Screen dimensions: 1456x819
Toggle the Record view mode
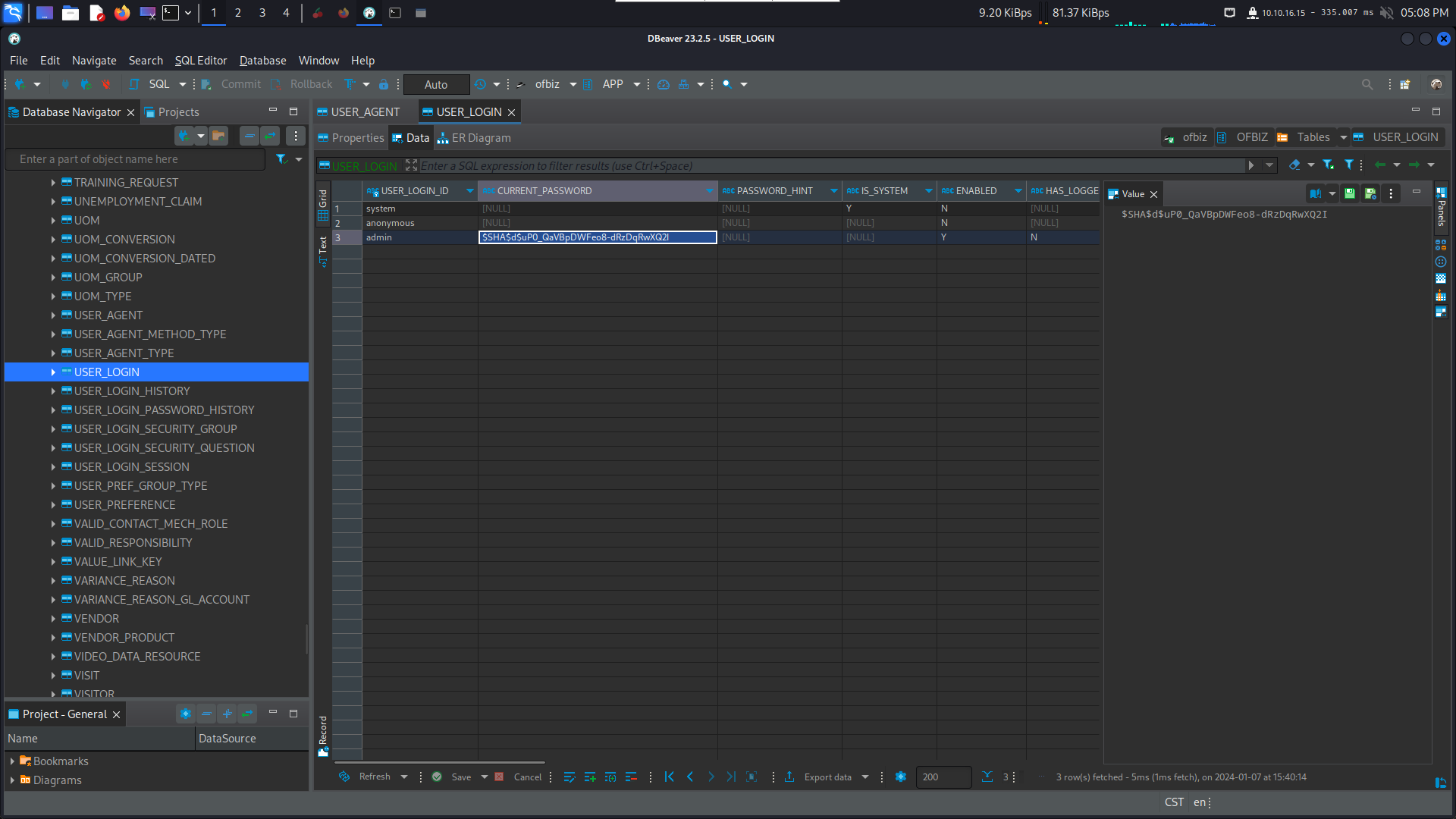coord(323,736)
